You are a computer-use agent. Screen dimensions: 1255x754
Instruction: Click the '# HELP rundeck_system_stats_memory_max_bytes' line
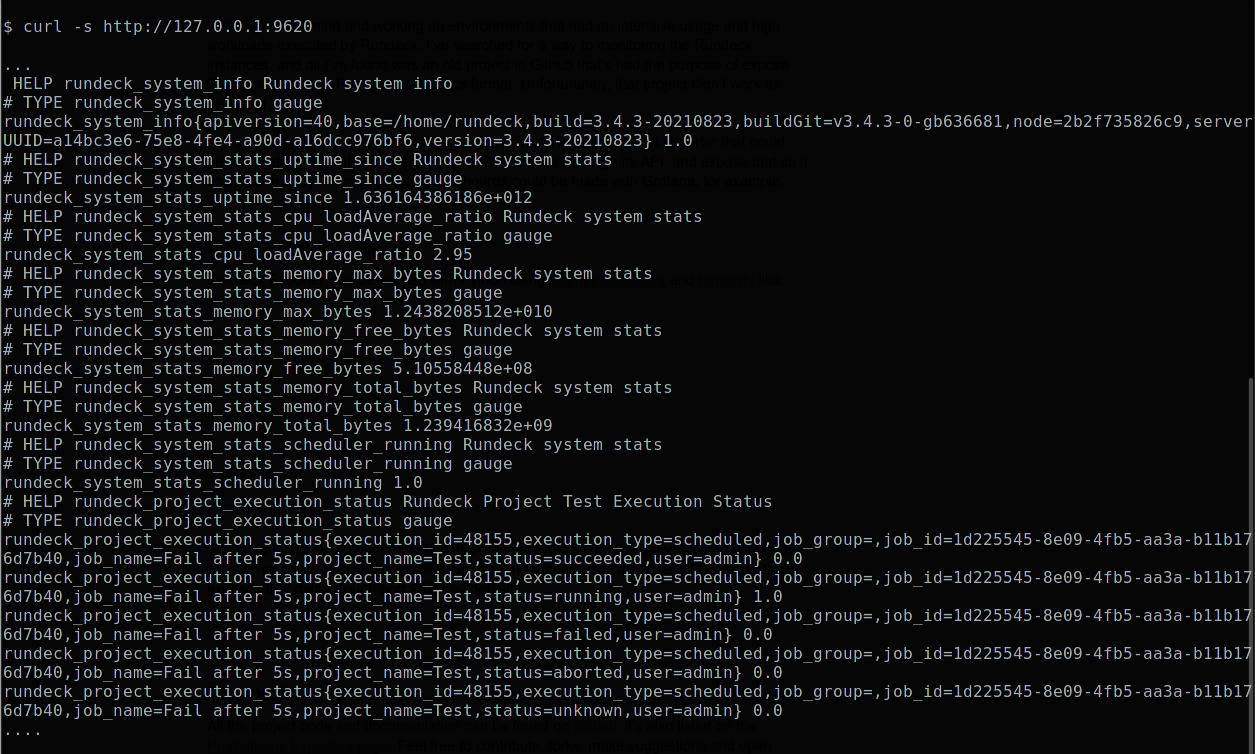328,274
